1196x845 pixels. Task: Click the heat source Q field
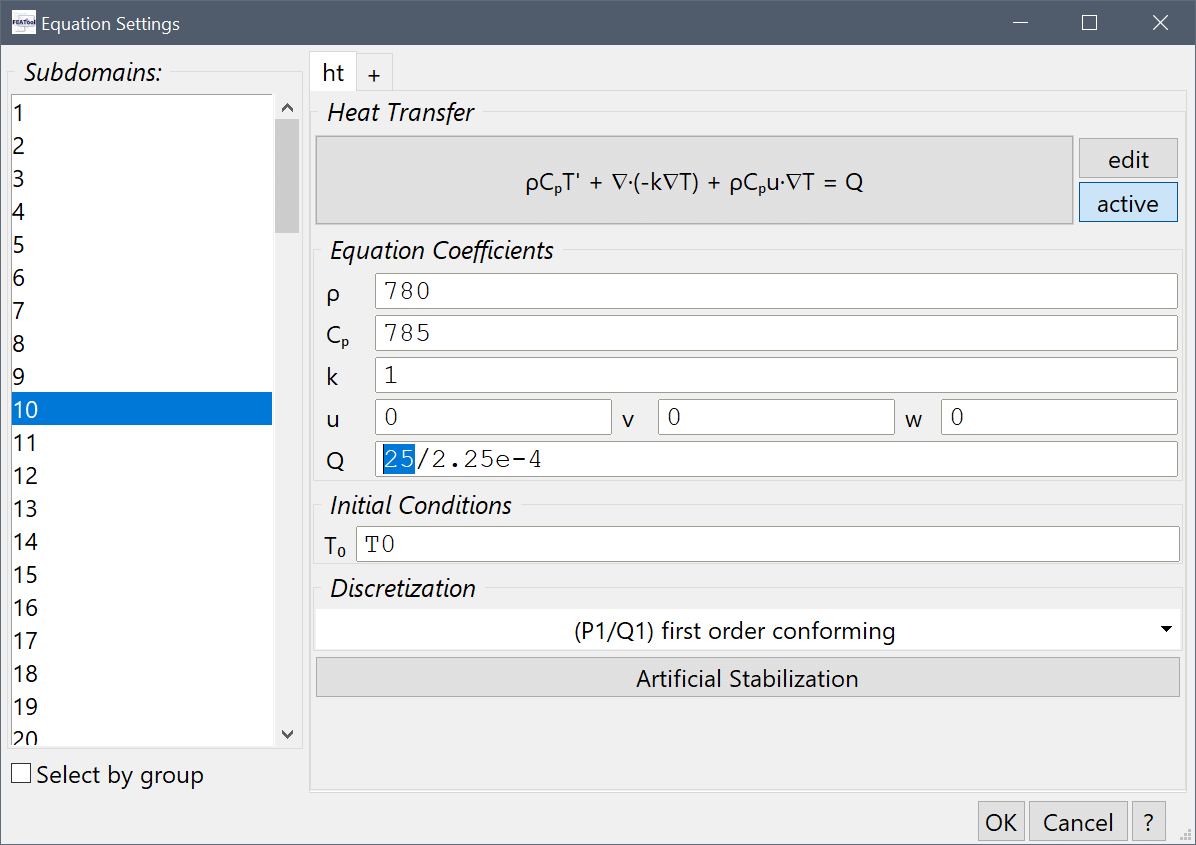click(775, 459)
